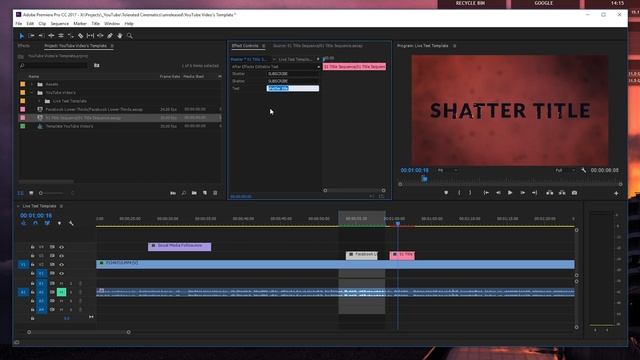Toggle V2 track output eye
Image resolution: width=640 pixels, height=360 pixels.
(61, 264)
